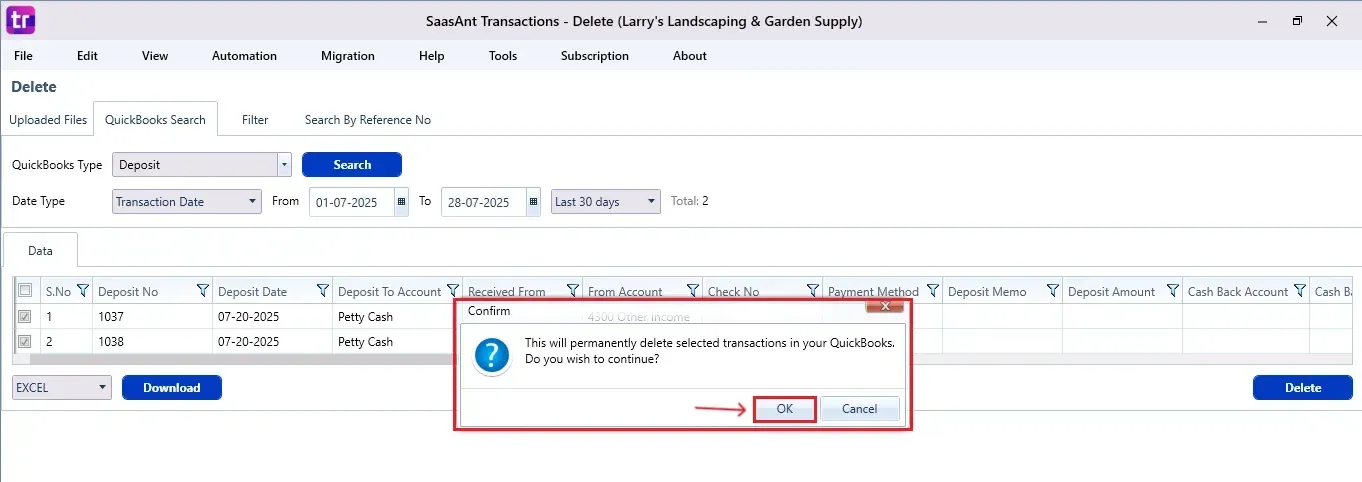Filter the S.No column
1362x482 pixels.
click(83, 291)
